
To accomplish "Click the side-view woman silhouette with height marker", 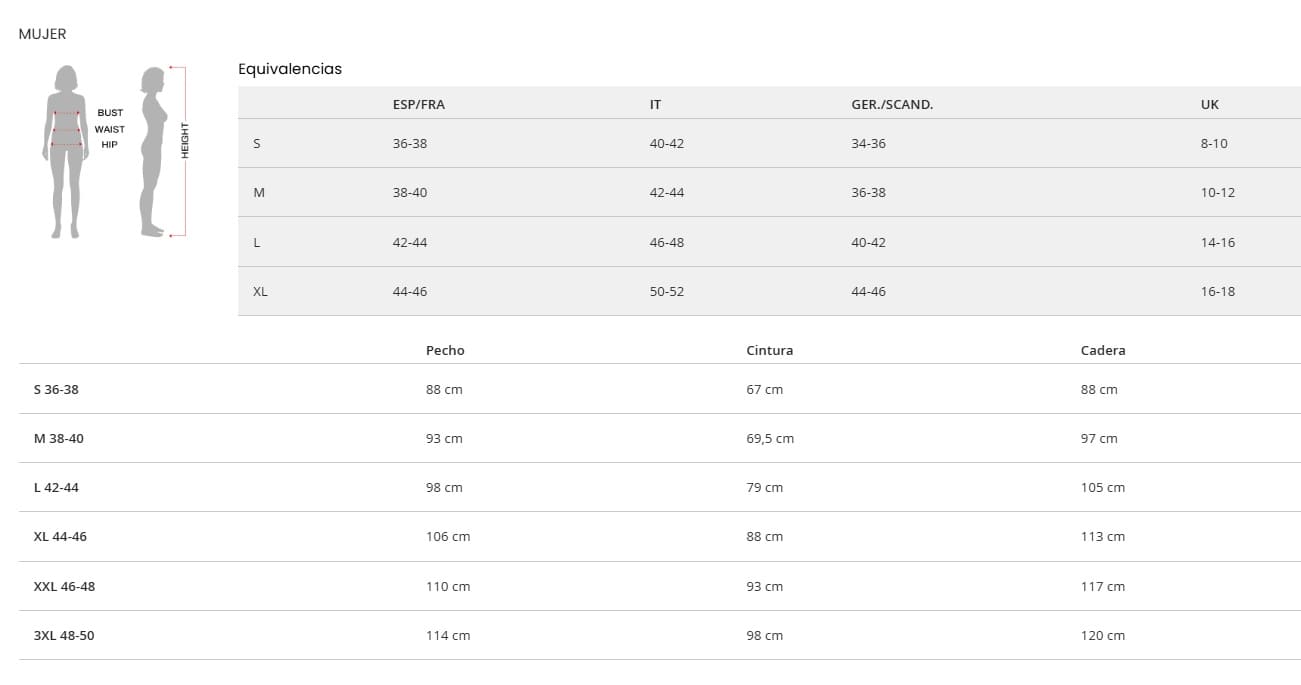I will 153,150.
